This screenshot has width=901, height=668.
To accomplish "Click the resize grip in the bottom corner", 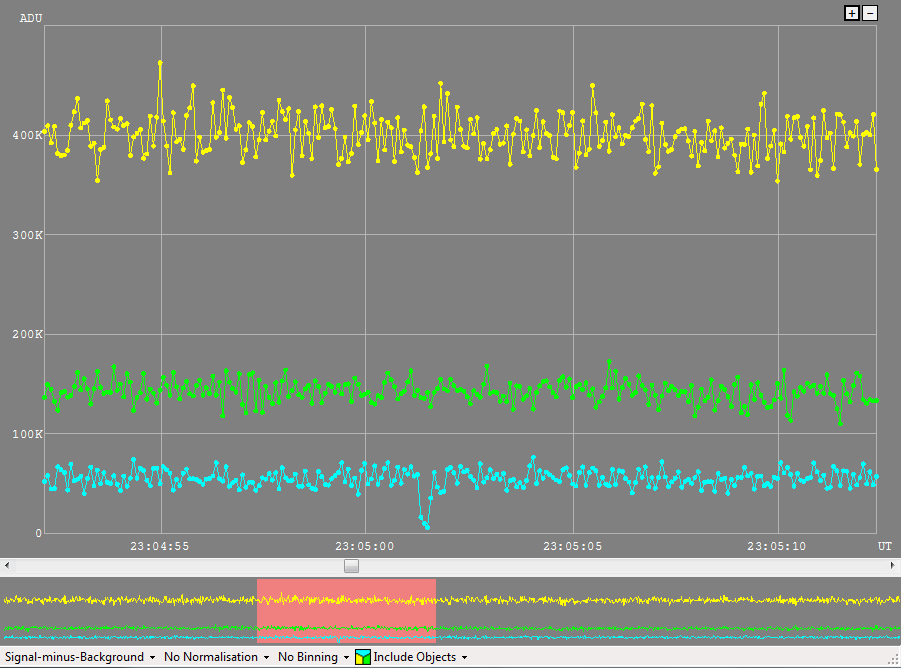I will click(x=893, y=660).
